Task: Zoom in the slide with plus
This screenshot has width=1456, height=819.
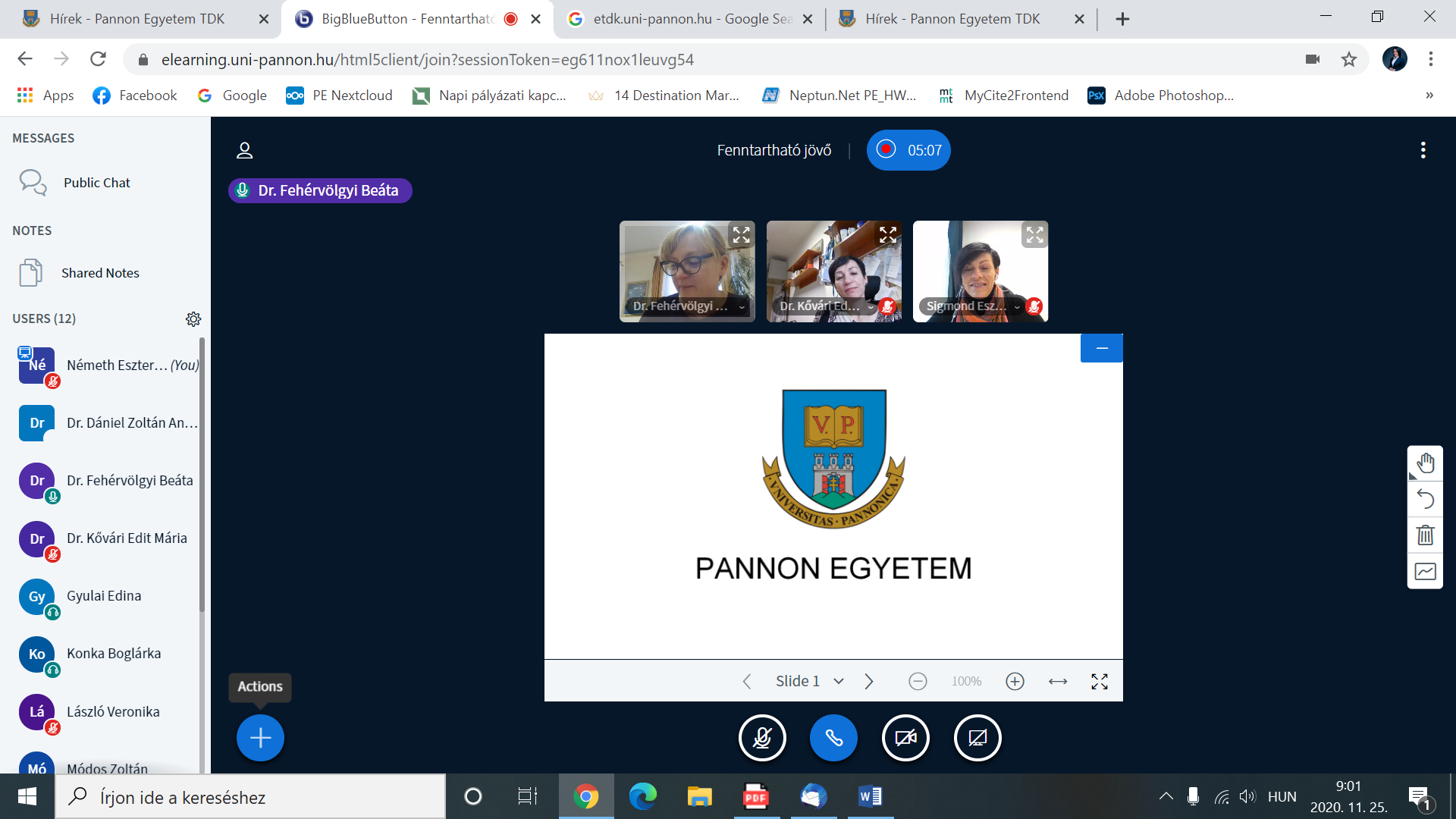Action: pyautogui.click(x=1015, y=682)
